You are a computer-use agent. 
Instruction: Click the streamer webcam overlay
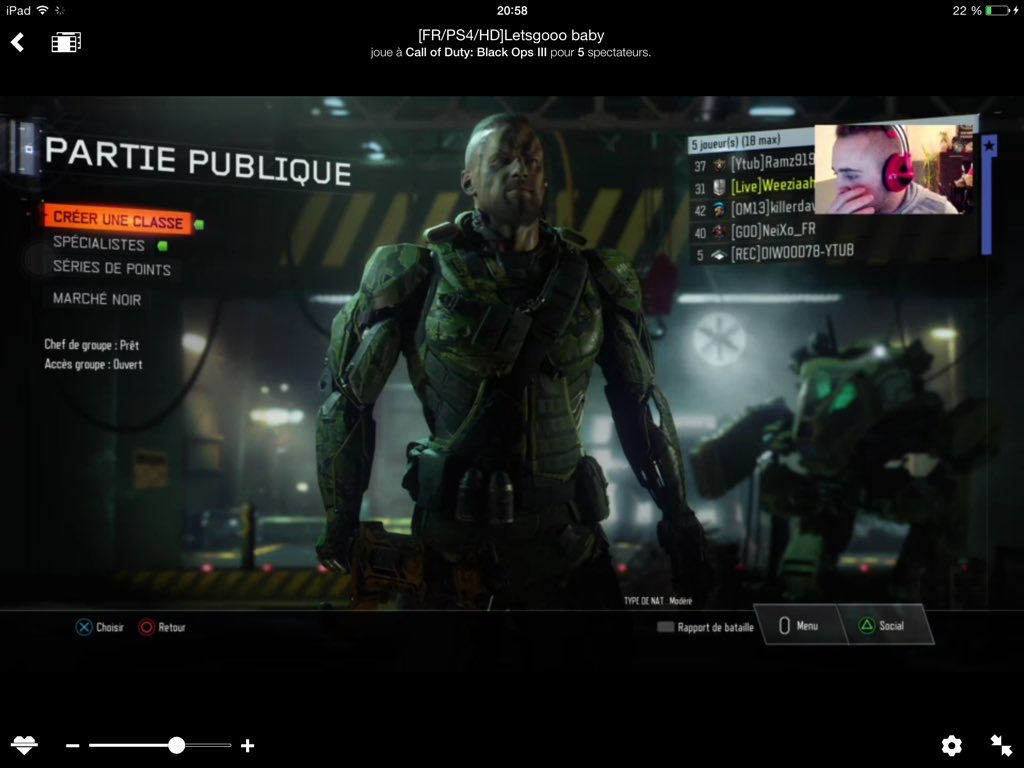[x=894, y=169]
